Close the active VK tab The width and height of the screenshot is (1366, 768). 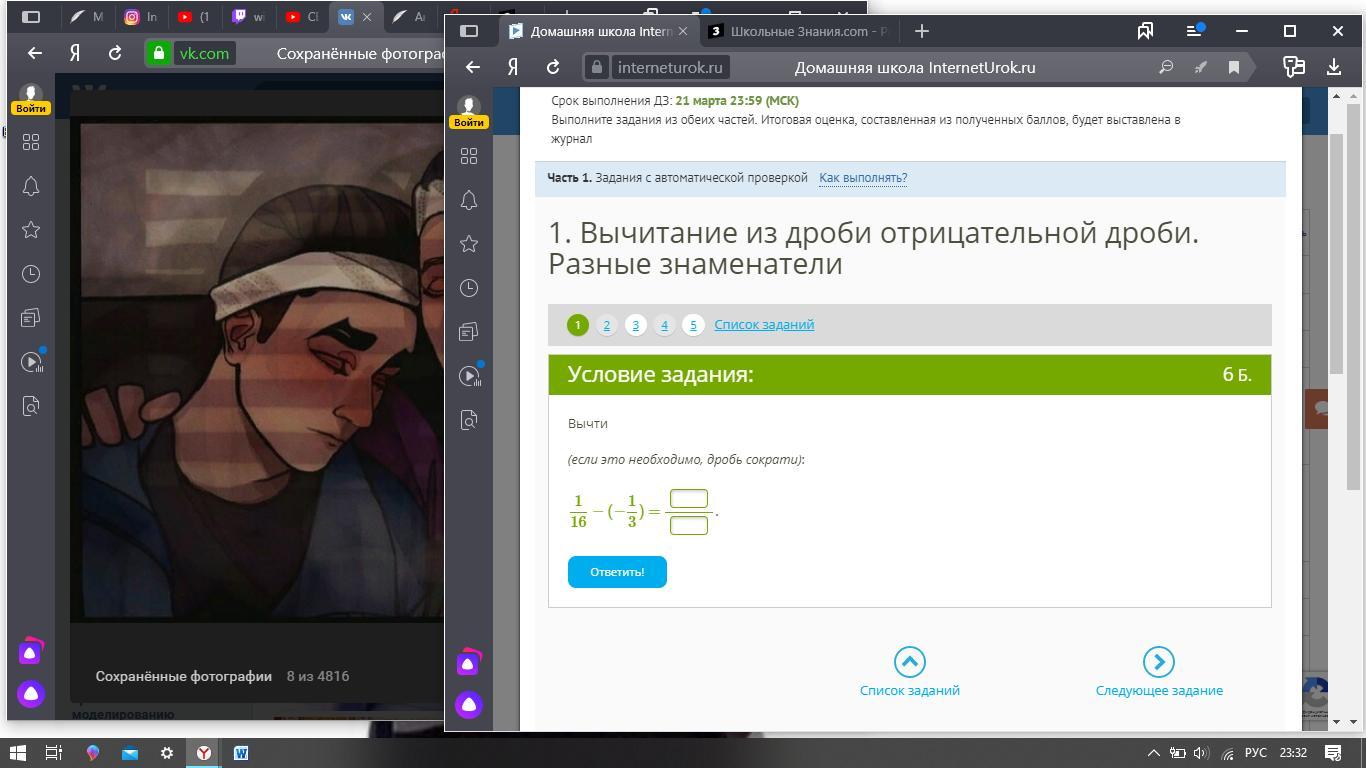pos(367,17)
